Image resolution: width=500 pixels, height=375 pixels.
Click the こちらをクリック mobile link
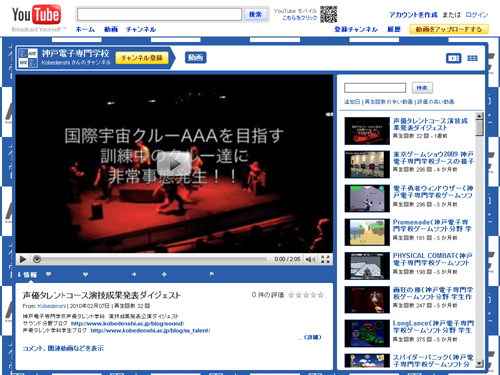click(x=299, y=18)
